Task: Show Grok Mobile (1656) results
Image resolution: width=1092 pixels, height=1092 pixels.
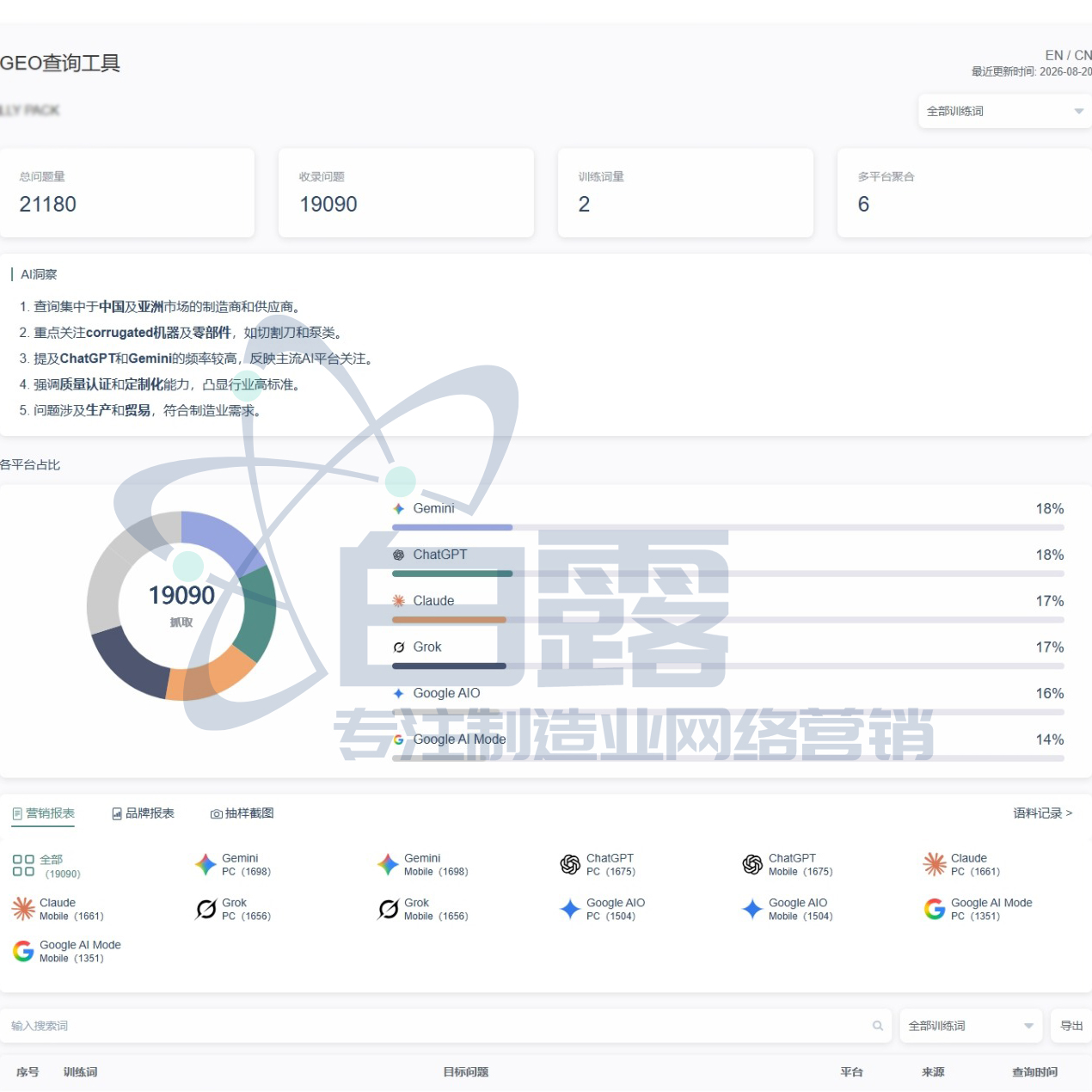Action: coord(422,909)
